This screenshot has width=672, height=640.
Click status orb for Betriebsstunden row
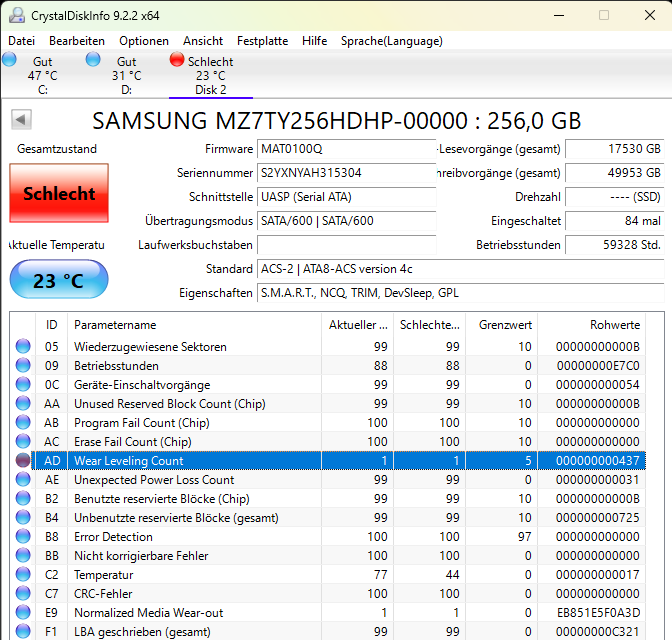[x=23, y=366]
